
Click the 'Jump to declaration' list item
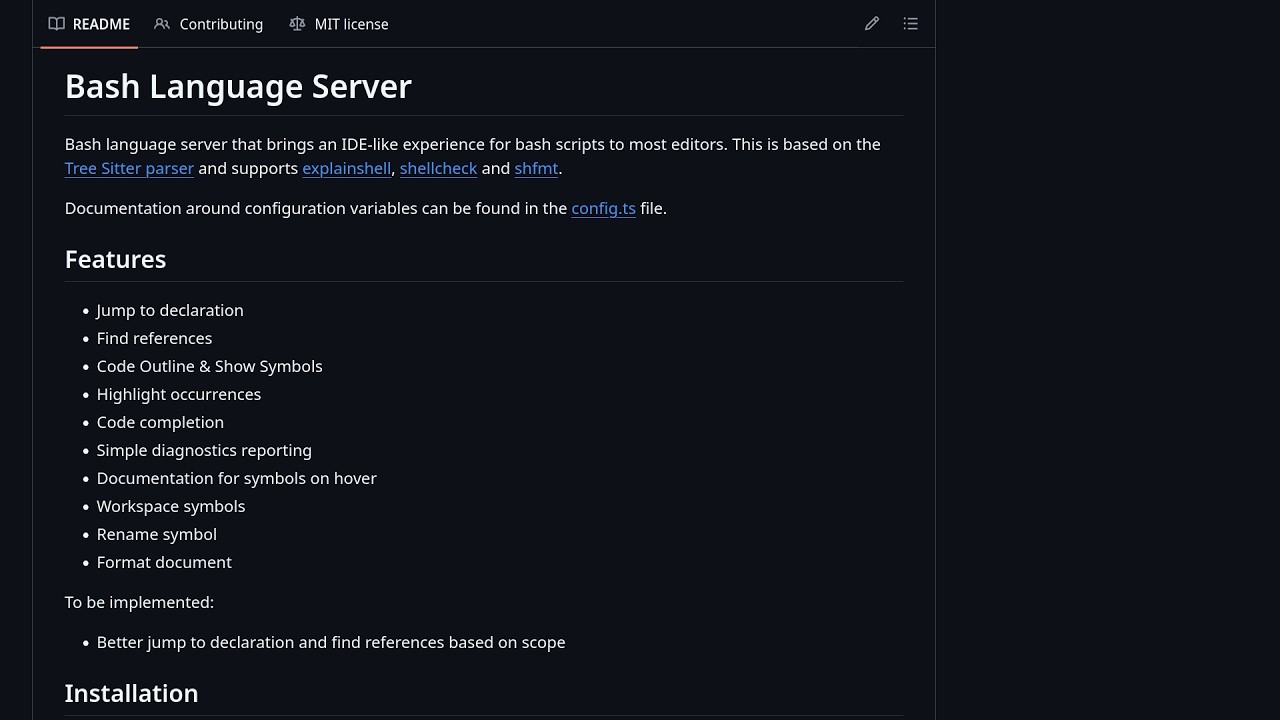click(170, 310)
